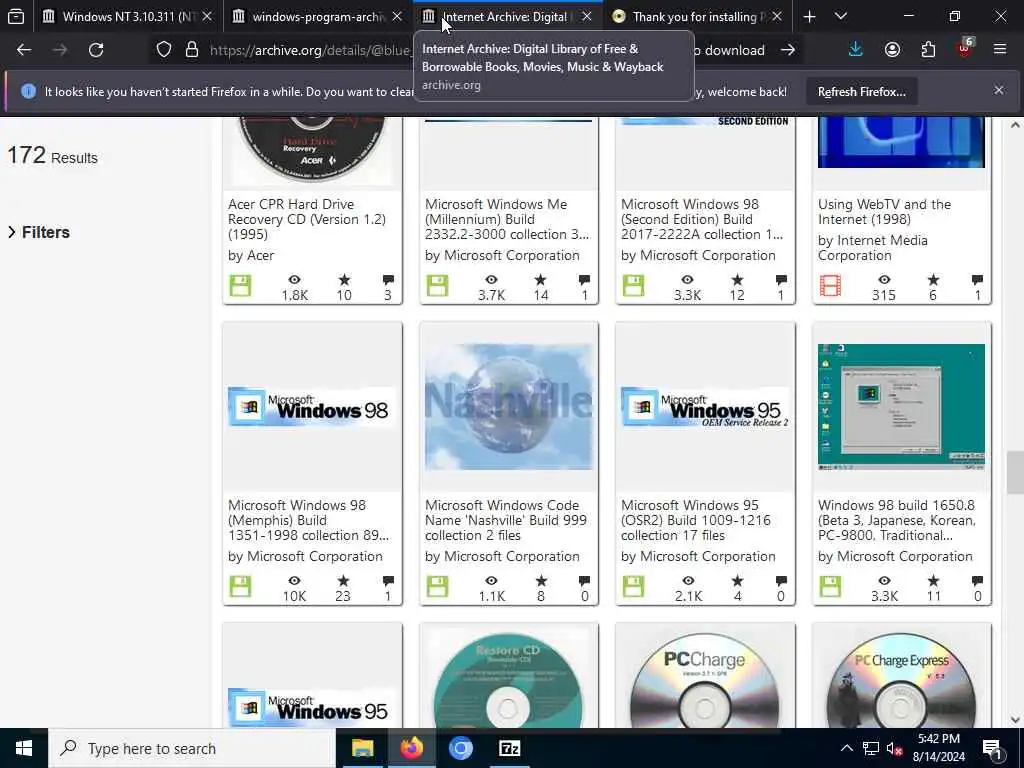
Task: Open the Firefox account icon
Action: point(892,50)
